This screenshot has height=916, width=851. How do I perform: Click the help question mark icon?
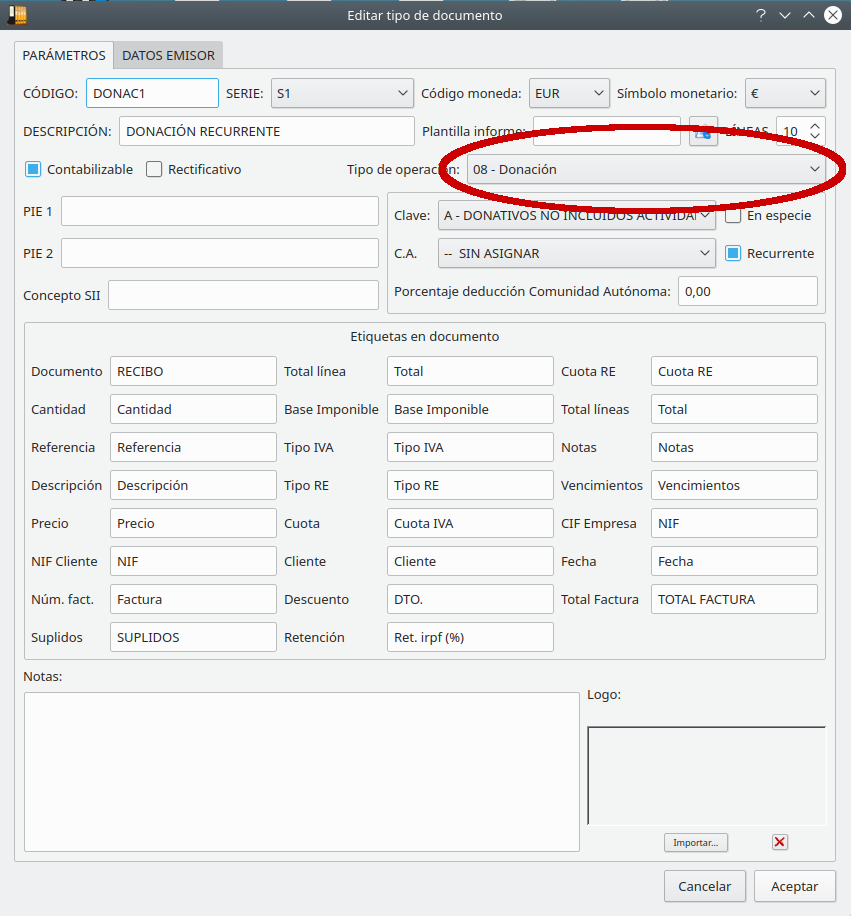760,15
